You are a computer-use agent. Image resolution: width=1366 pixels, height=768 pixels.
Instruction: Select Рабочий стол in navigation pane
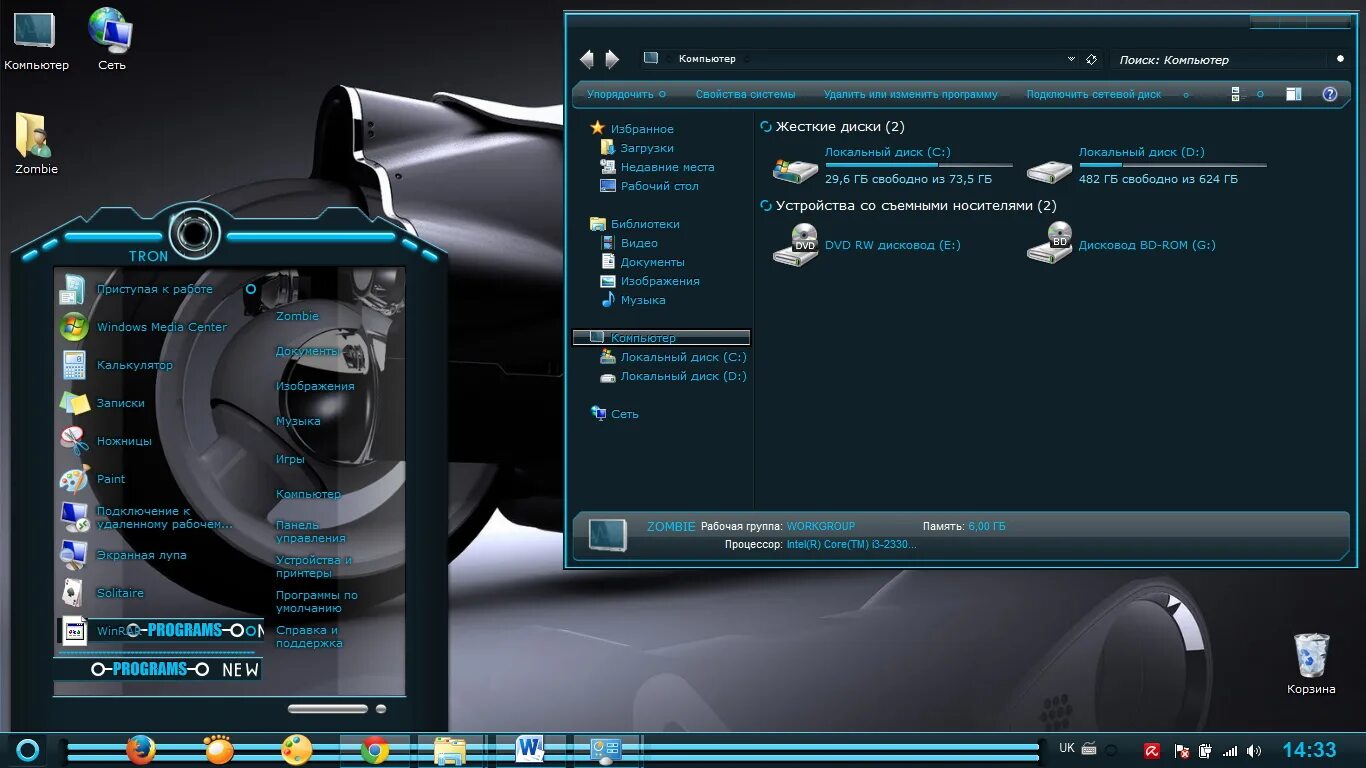click(x=649, y=186)
